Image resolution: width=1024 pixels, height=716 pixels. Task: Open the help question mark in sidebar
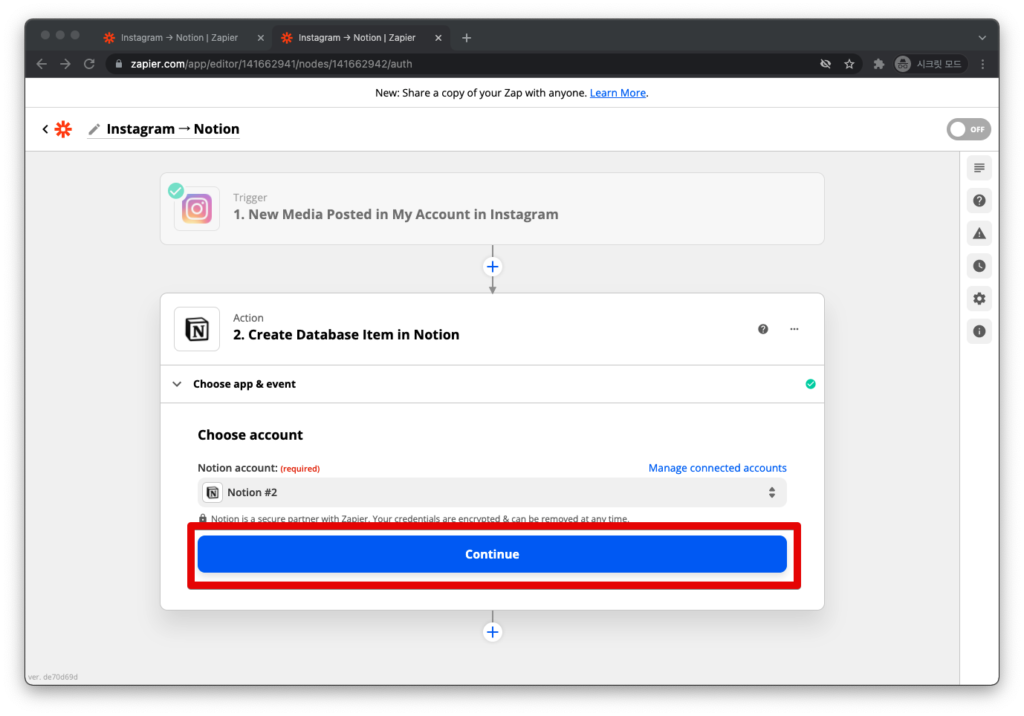(x=979, y=201)
